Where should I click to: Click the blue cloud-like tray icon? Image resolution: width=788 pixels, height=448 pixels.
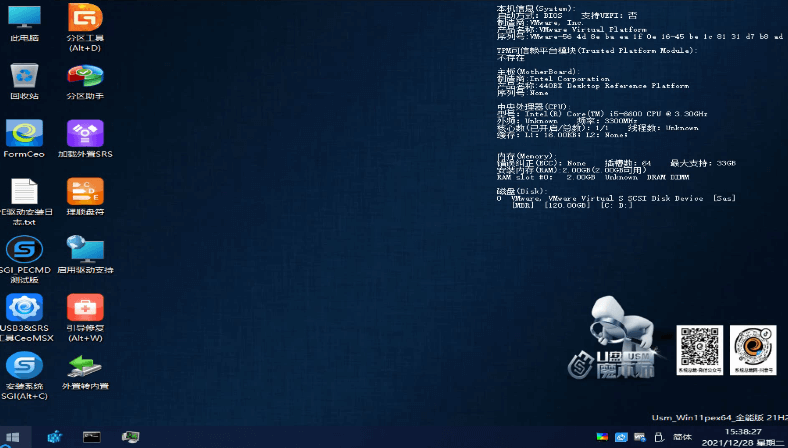tap(621, 437)
